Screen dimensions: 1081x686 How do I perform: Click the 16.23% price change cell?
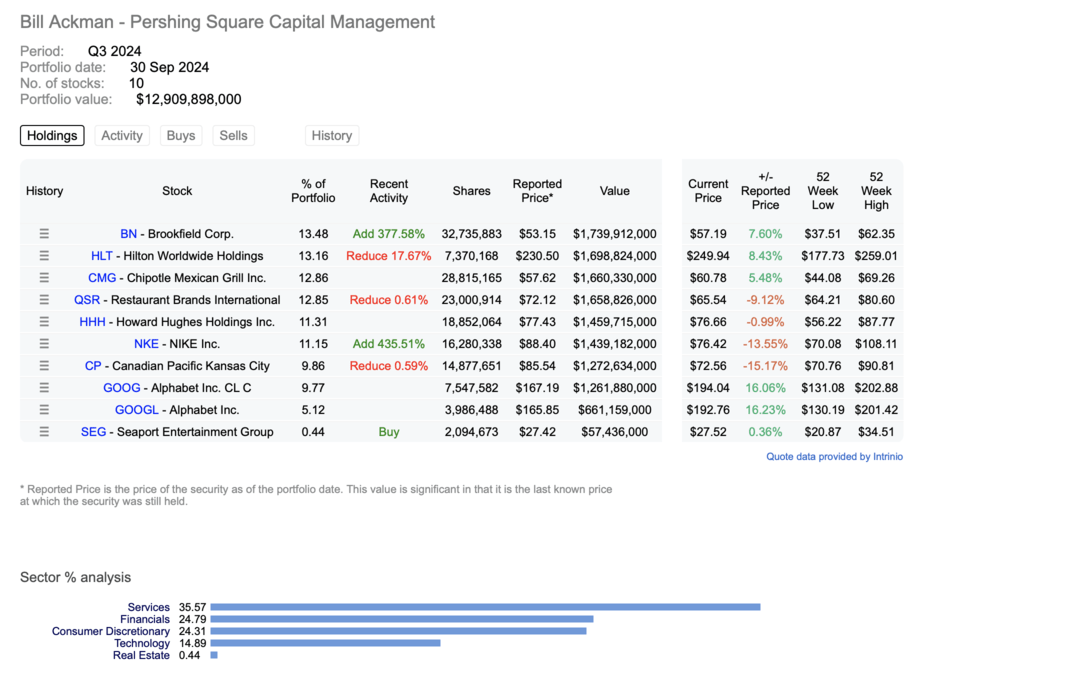[765, 410]
